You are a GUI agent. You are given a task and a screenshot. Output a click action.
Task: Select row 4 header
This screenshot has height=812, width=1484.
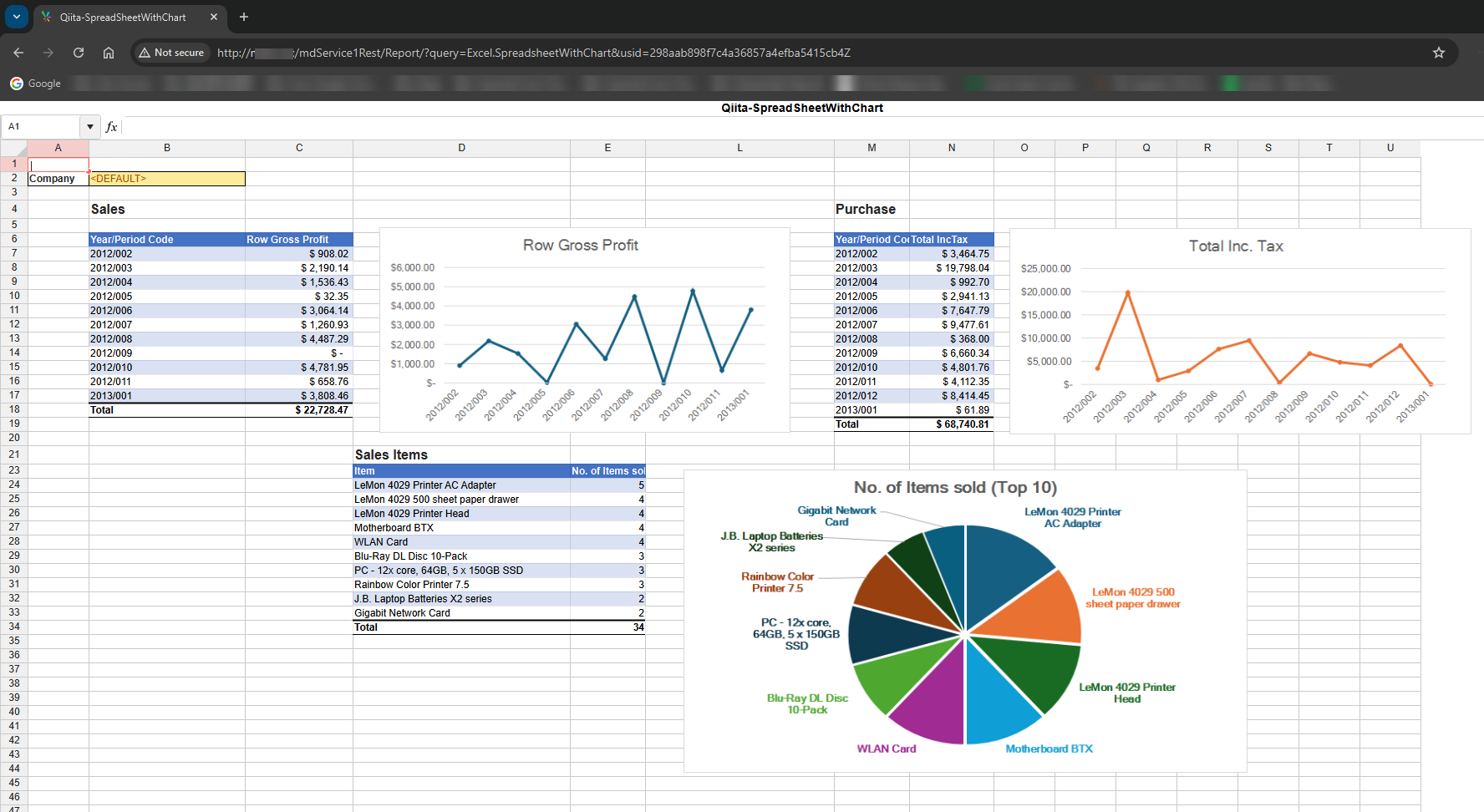click(x=14, y=209)
